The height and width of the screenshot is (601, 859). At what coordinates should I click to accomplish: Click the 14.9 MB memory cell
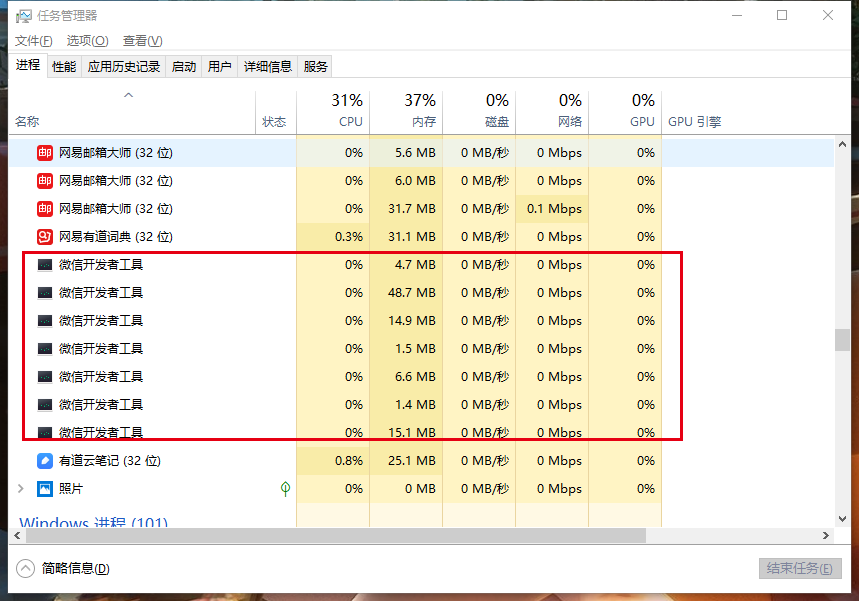pos(406,321)
